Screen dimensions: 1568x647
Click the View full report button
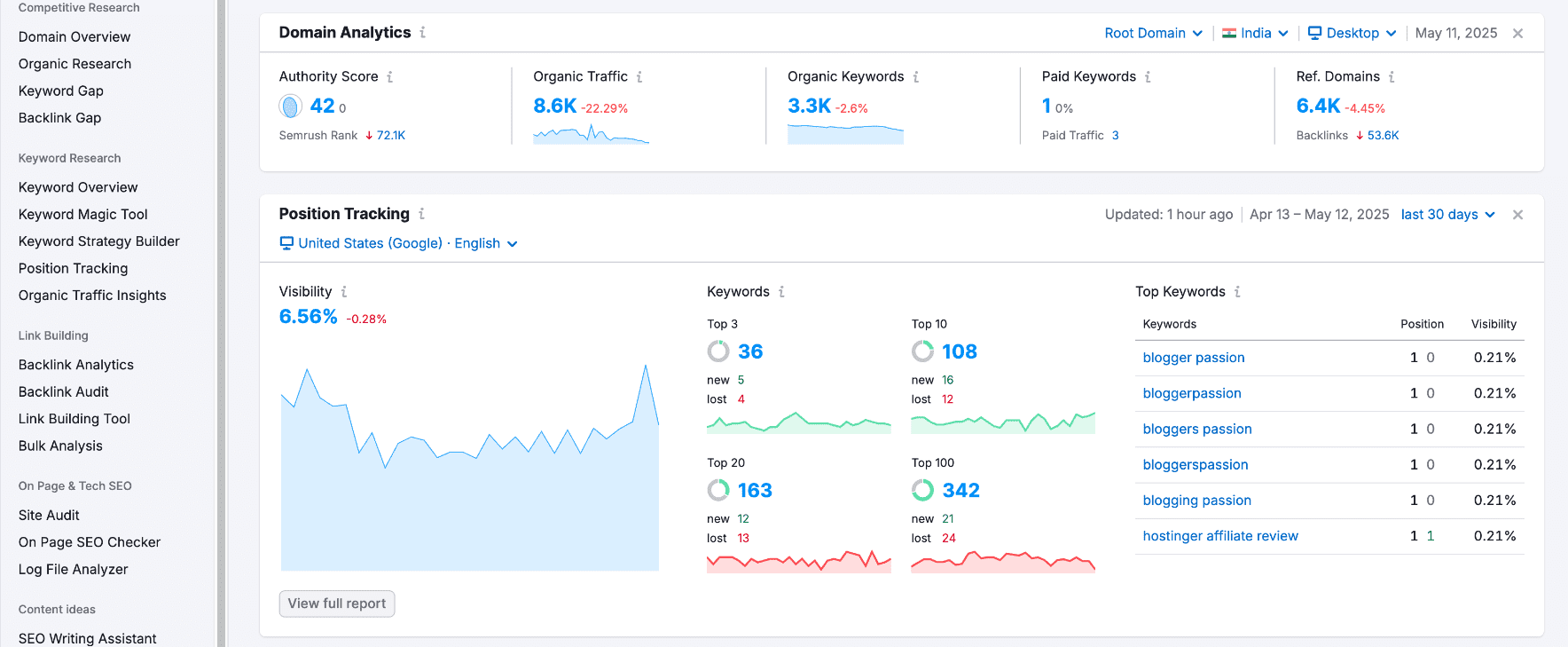[337, 604]
